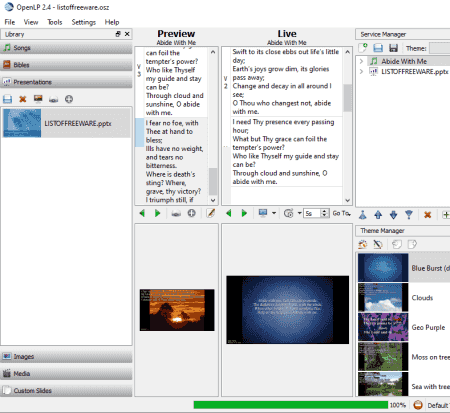Image resolution: width=450 pixels, height=413 pixels.
Task: Open the Settings menu
Action: click(83, 22)
